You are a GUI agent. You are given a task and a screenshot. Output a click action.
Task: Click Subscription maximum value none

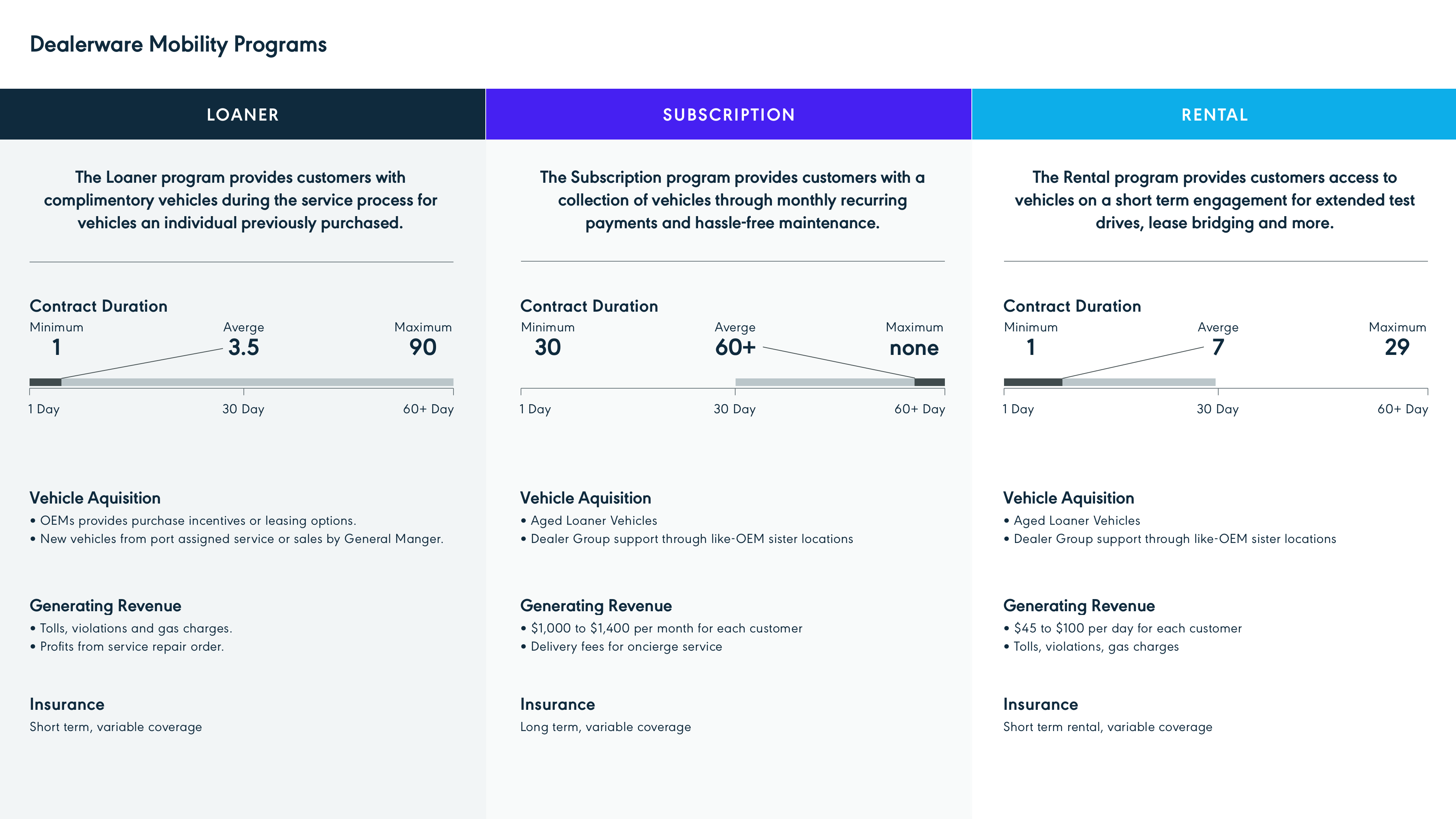(914, 348)
